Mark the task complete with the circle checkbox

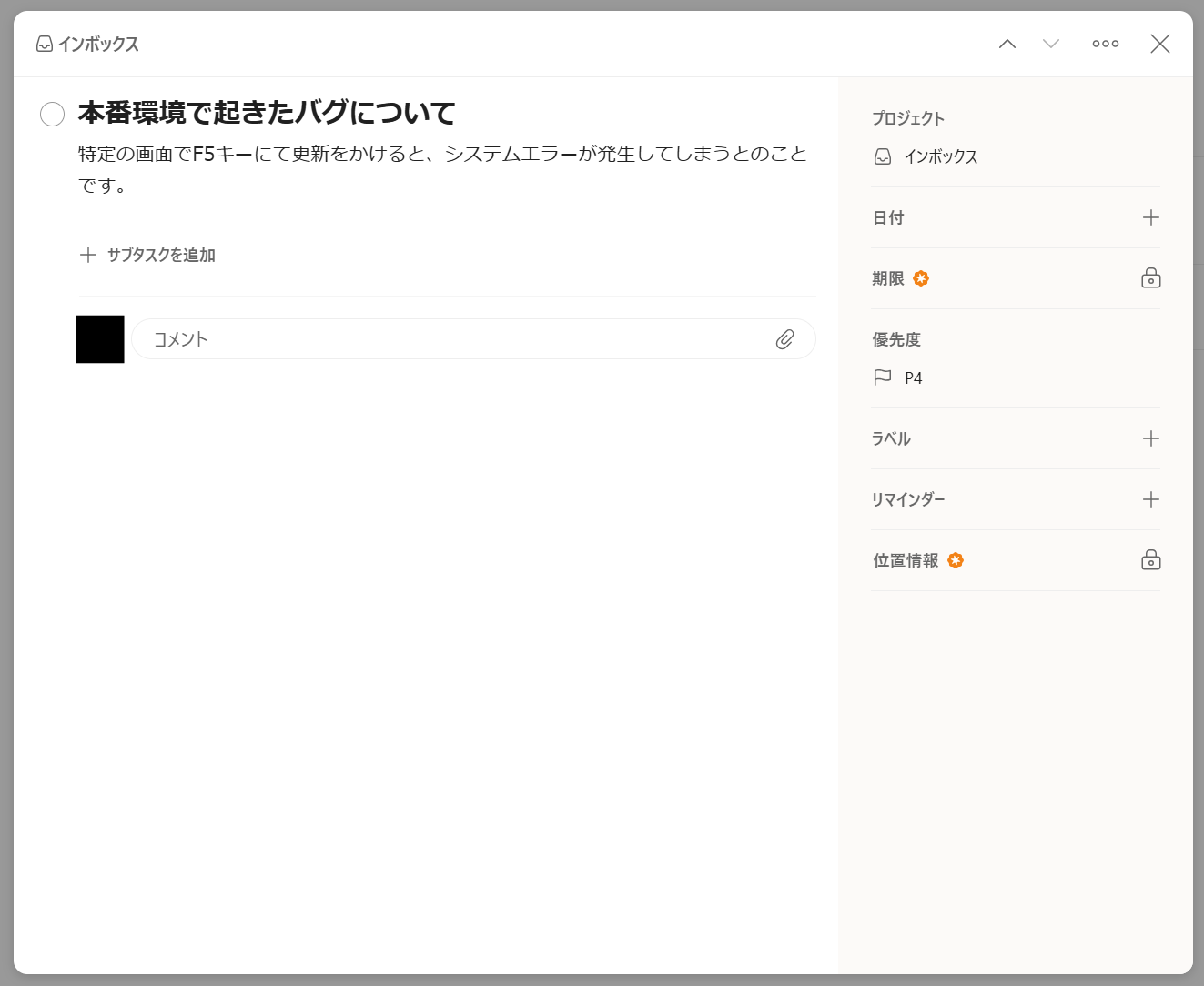point(53,114)
